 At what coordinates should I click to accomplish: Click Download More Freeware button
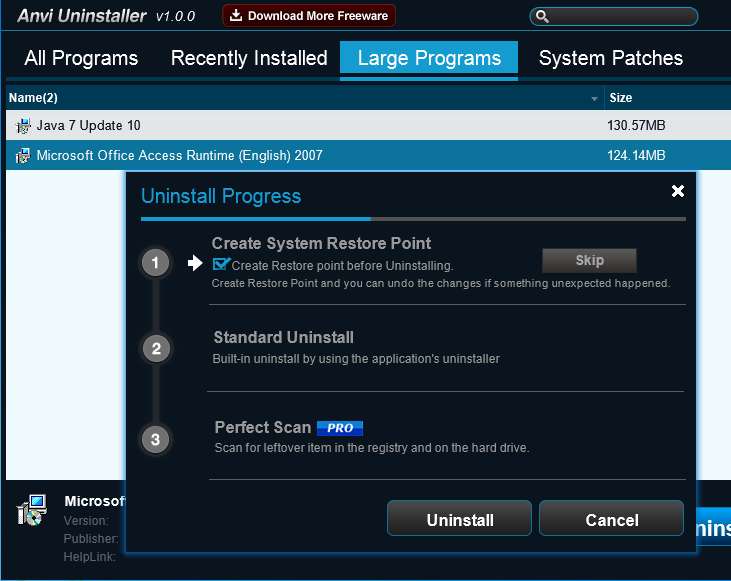click(309, 15)
